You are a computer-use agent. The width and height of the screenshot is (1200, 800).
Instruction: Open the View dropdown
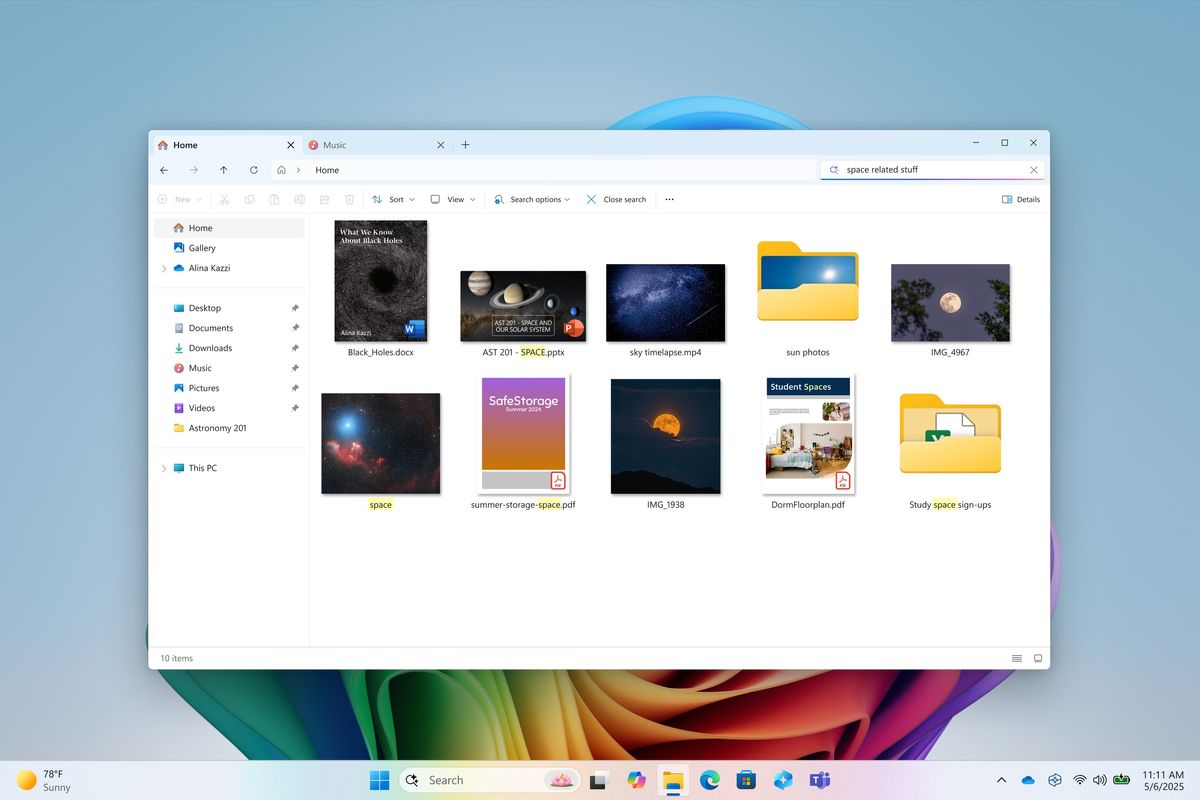tap(452, 199)
